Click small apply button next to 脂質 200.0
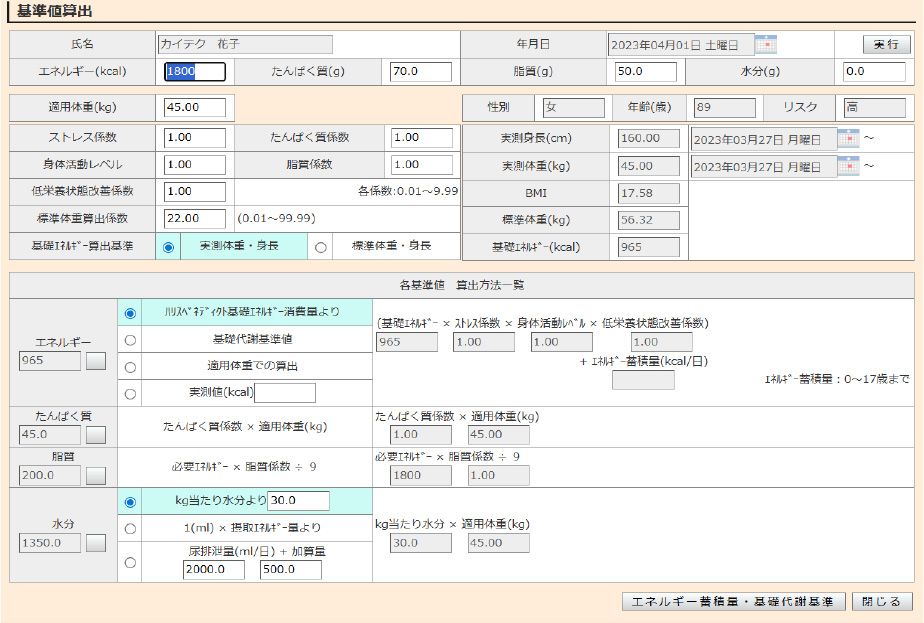The height and width of the screenshot is (623, 924). pyautogui.click(x=96, y=475)
